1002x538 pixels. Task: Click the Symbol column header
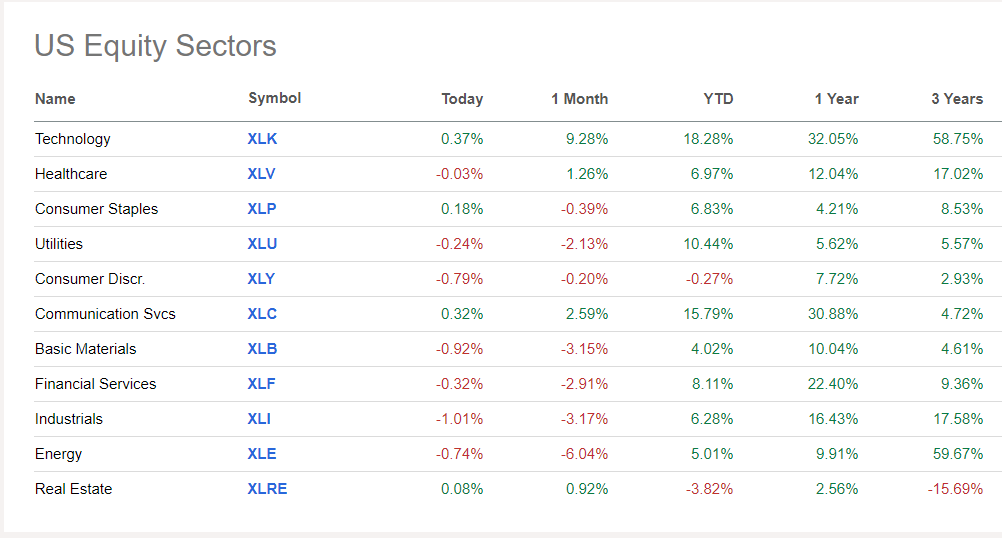click(x=274, y=98)
